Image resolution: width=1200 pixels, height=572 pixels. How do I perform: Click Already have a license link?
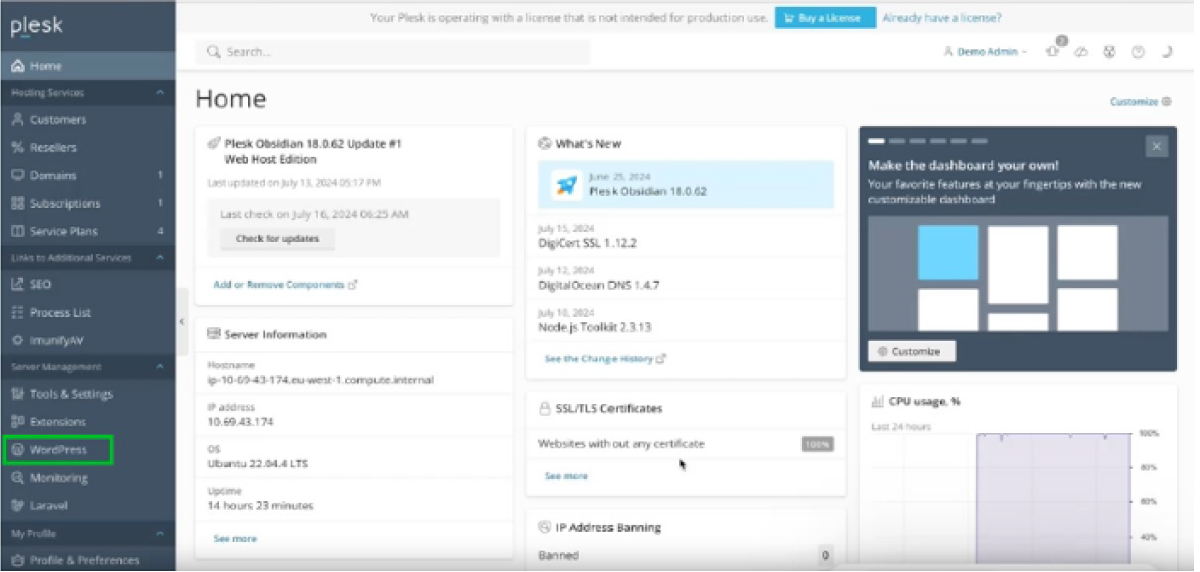pyautogui.click(x=942, y=18)
